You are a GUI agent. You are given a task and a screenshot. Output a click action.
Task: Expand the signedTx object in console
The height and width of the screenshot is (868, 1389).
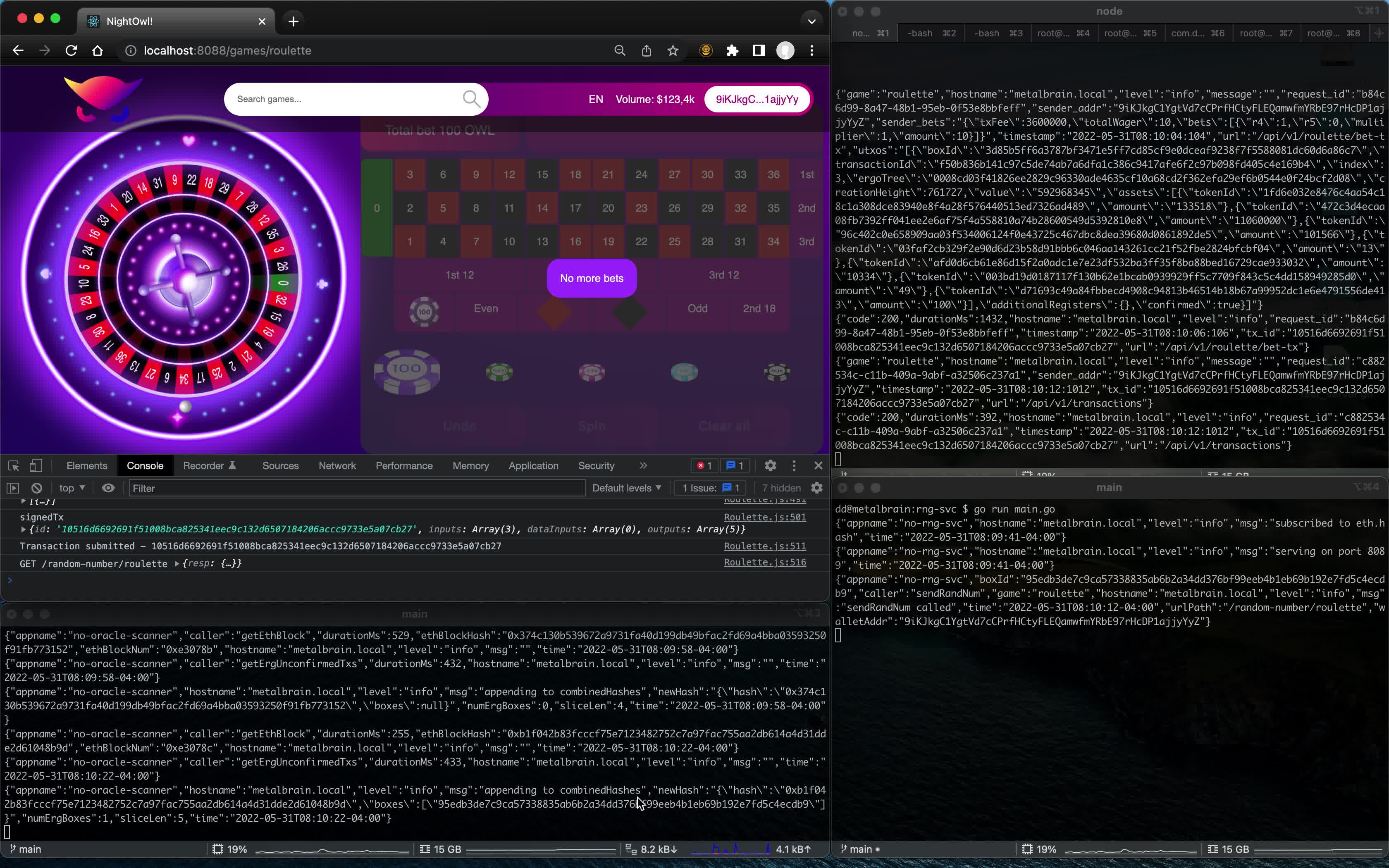24,529
